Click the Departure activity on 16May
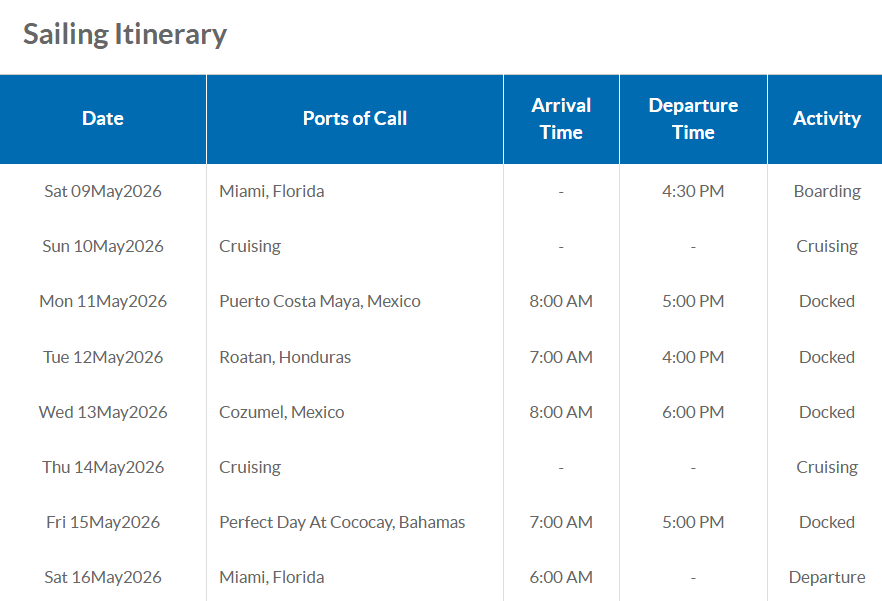The width and height of the screenshot is (882, 601). click(827, 577)
